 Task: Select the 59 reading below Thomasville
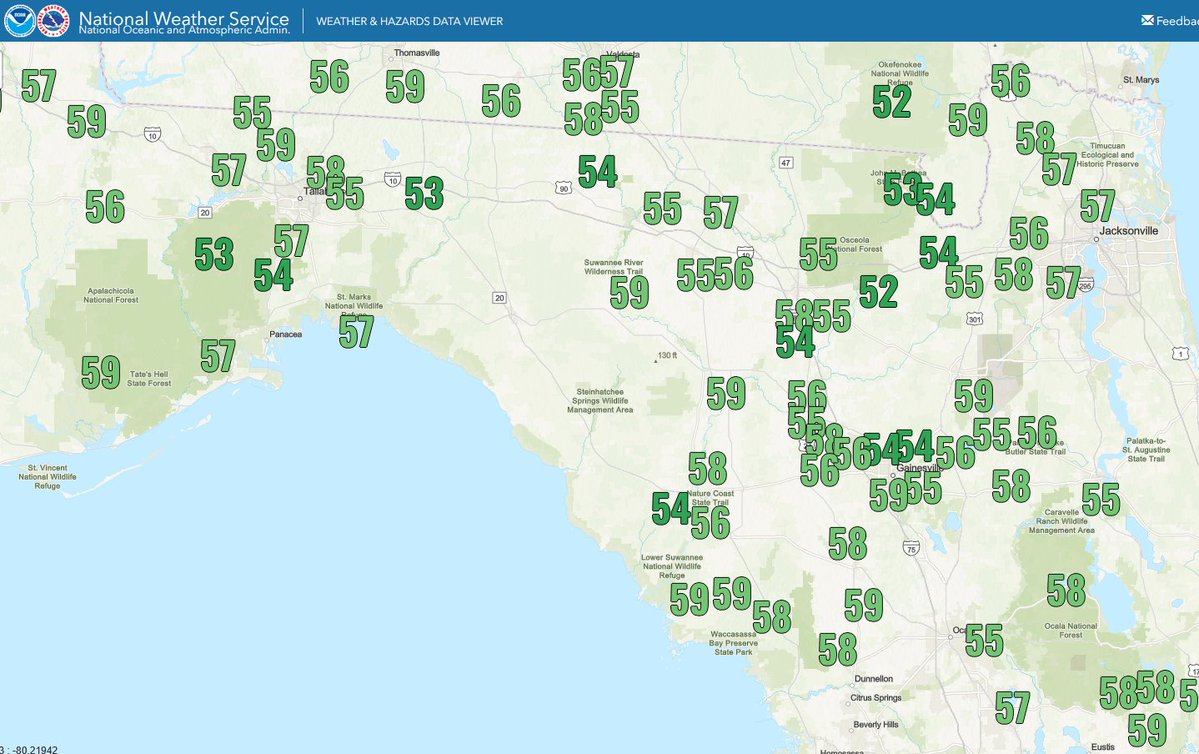click(405, 86)
